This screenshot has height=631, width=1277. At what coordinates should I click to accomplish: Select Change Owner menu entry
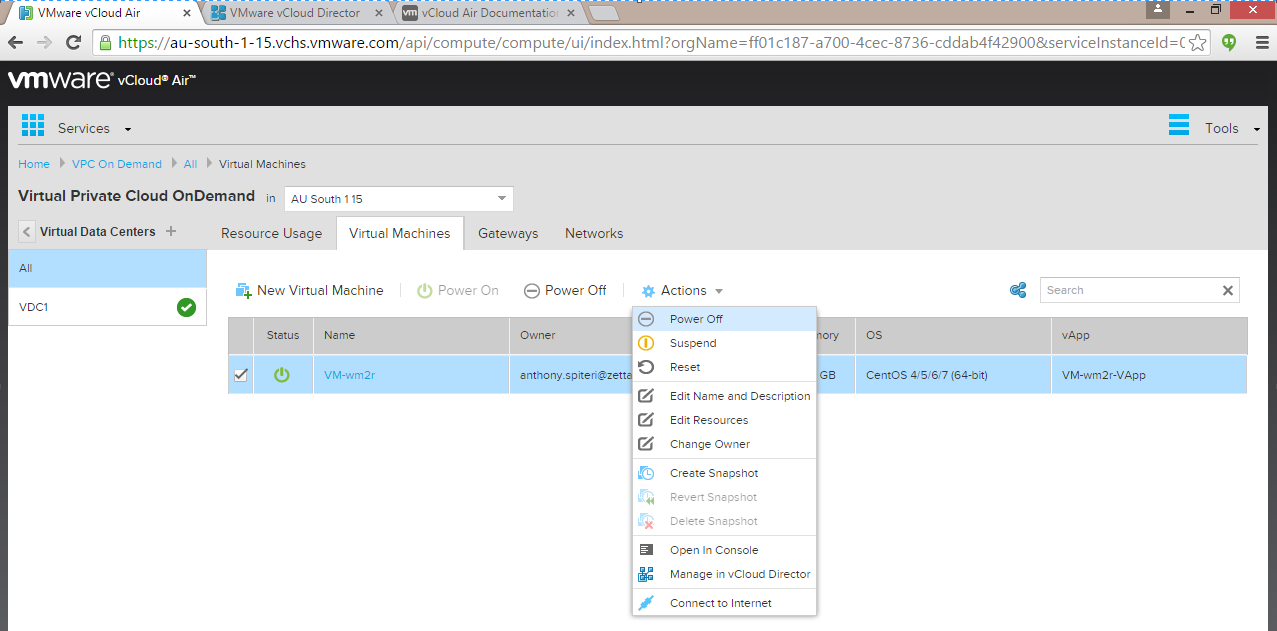click(x=724, y=444)
